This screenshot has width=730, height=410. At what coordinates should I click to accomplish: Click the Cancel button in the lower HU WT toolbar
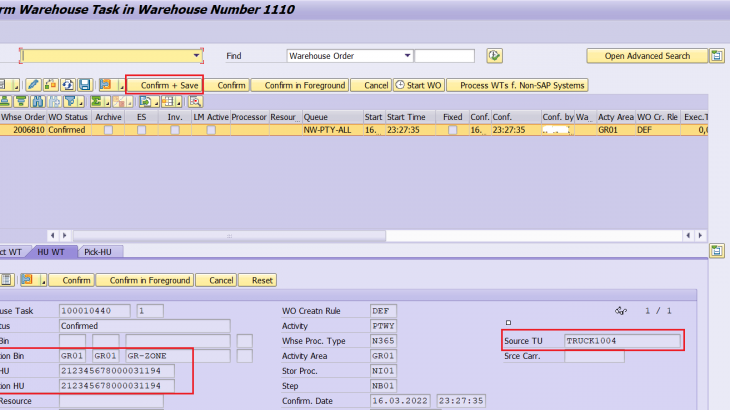tap(216, 280)
